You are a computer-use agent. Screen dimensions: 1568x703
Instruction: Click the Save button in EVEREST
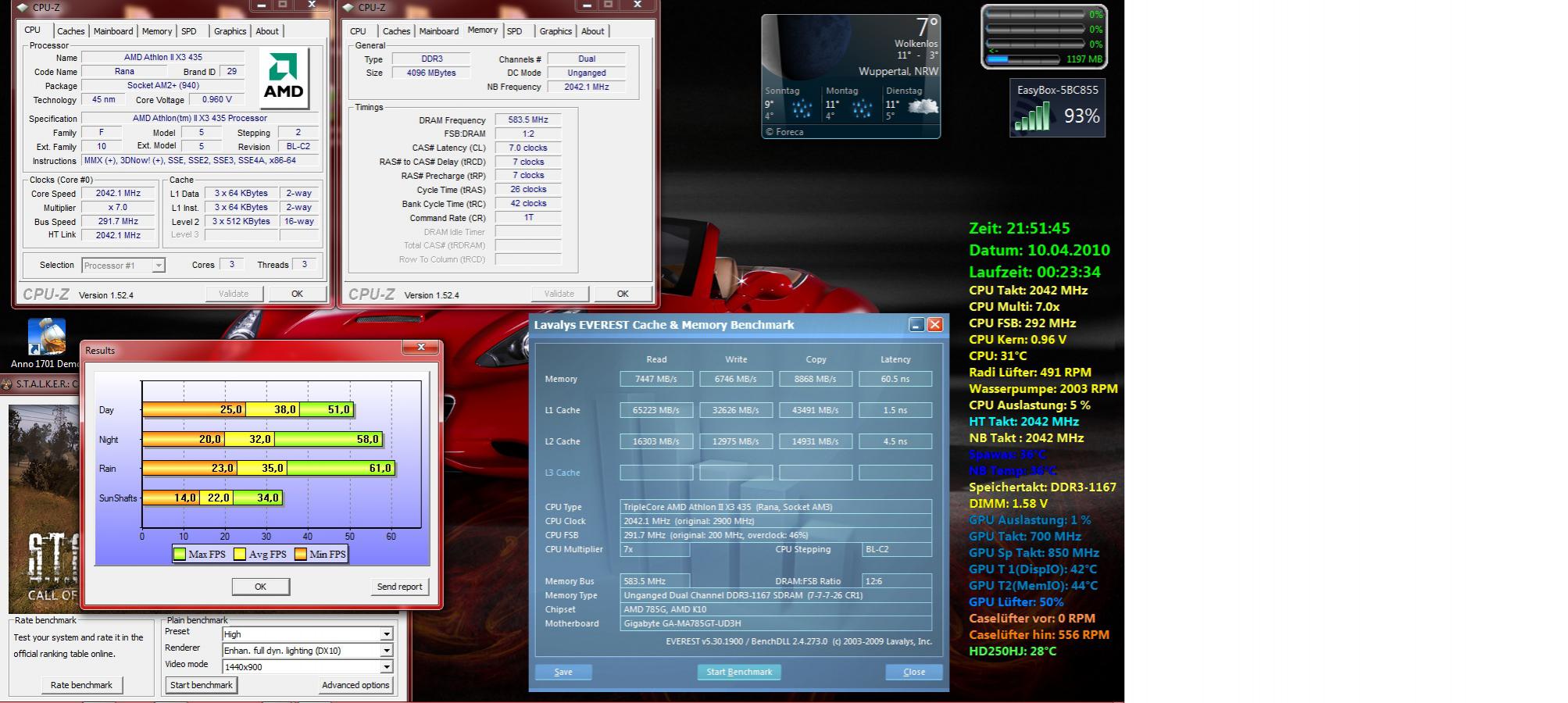click(x=563, y=672)
